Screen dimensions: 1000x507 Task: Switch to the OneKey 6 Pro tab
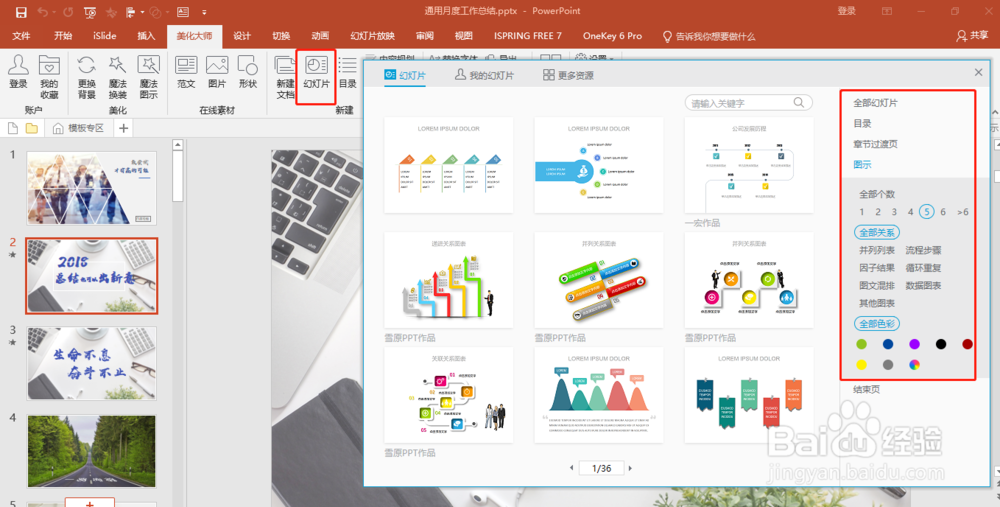612,36
